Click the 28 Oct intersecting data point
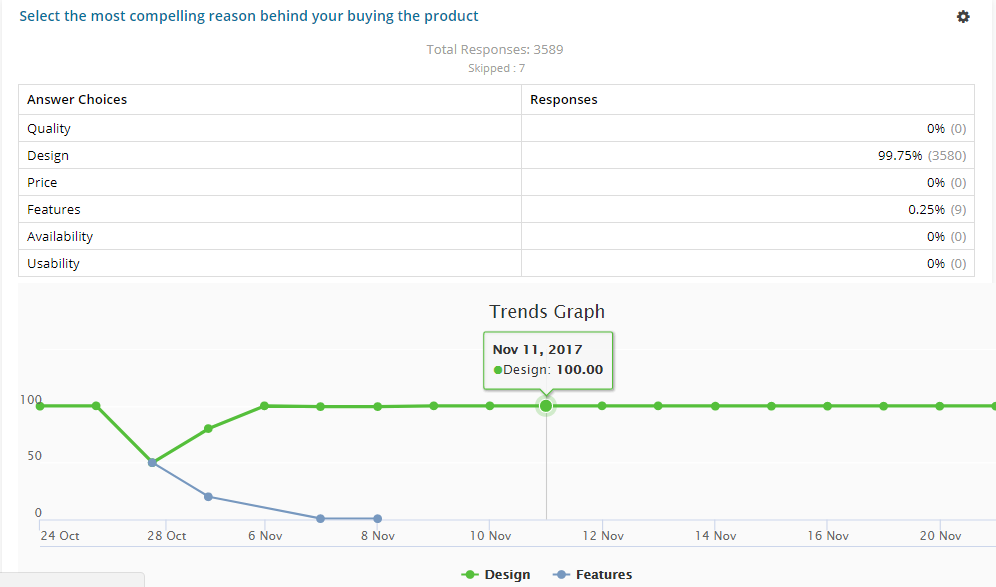 click(x=152, y=463)
